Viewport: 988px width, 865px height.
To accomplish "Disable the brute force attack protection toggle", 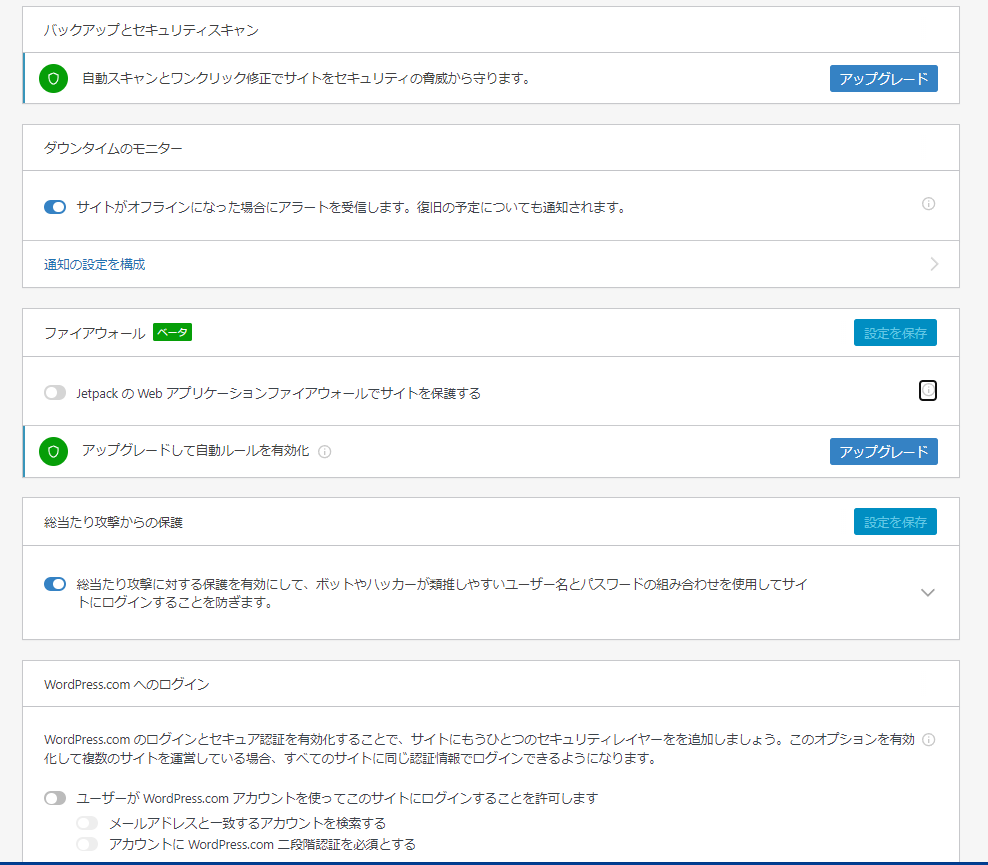I will point(55,584).
